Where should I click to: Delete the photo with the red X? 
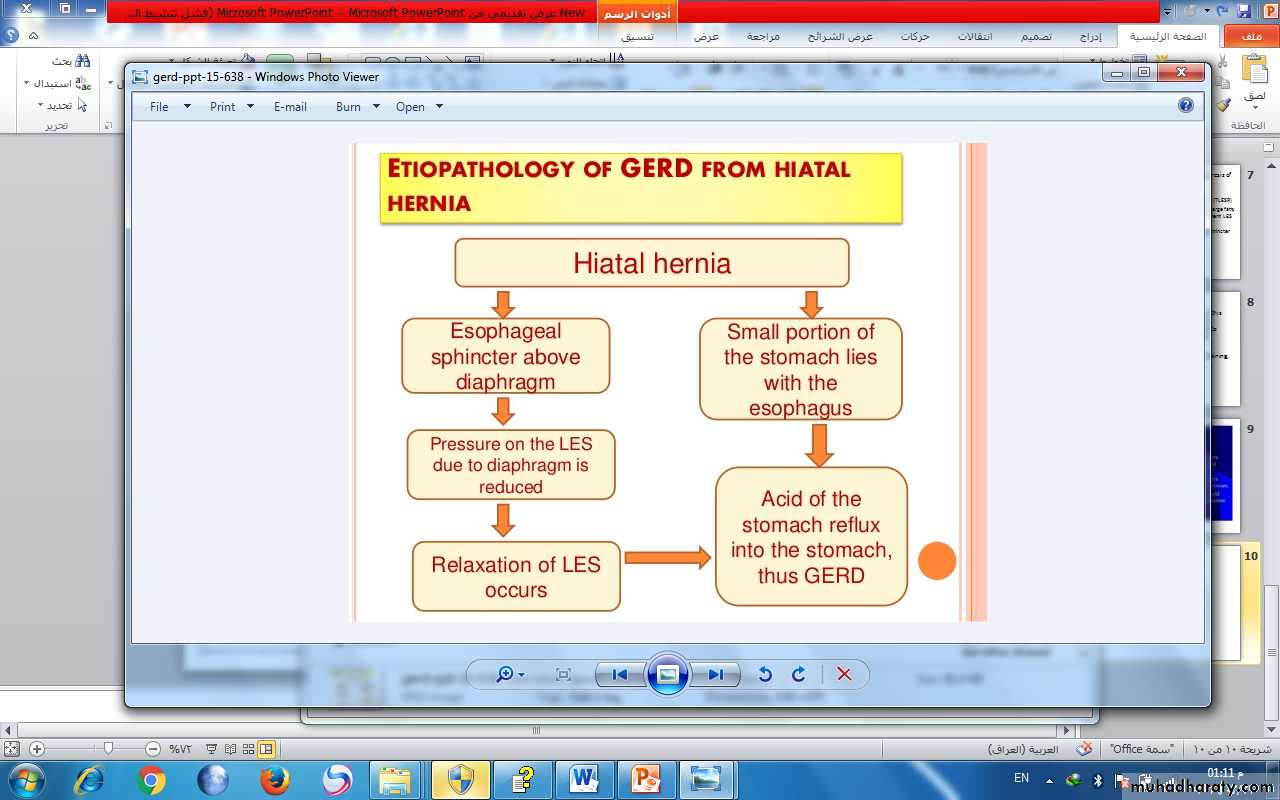click(844, 675)
